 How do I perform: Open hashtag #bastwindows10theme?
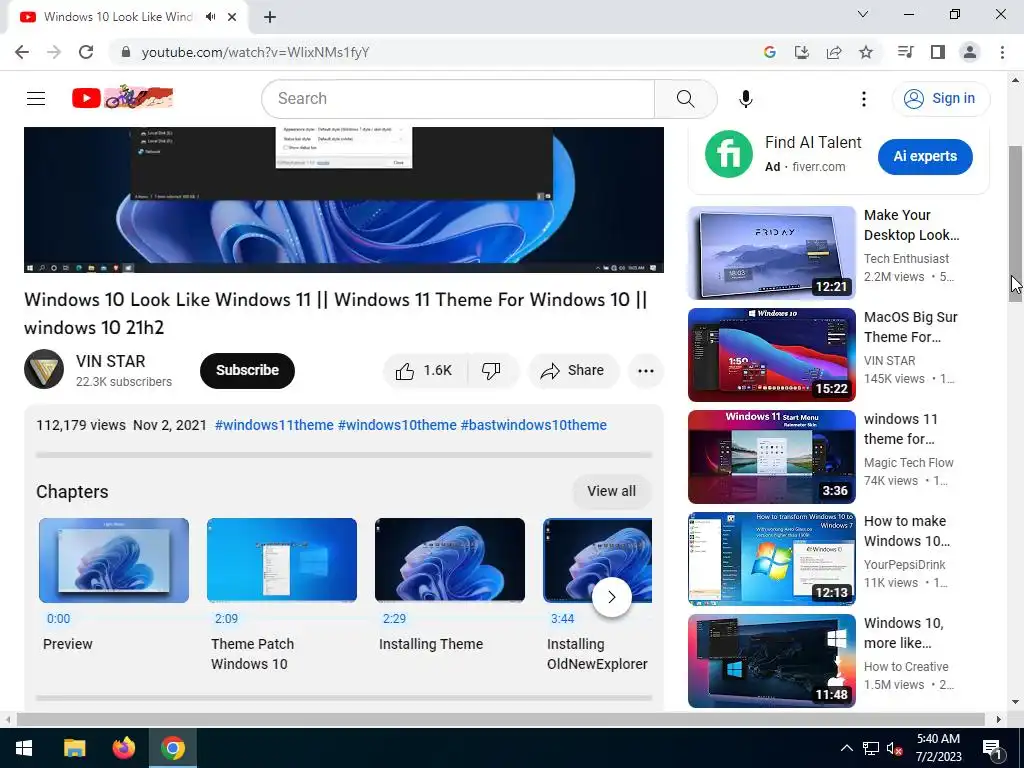pyautogui.click(x=534, y=425)
